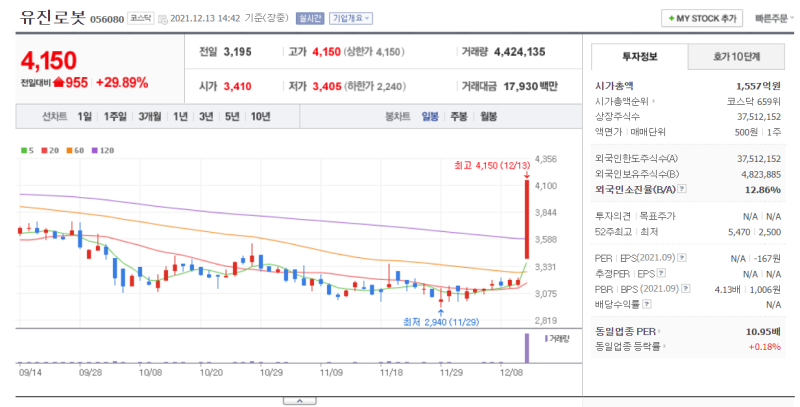Screen dimensions: 800x407
Task: Click the change rate +29.89%
Action: coord(122,83)
